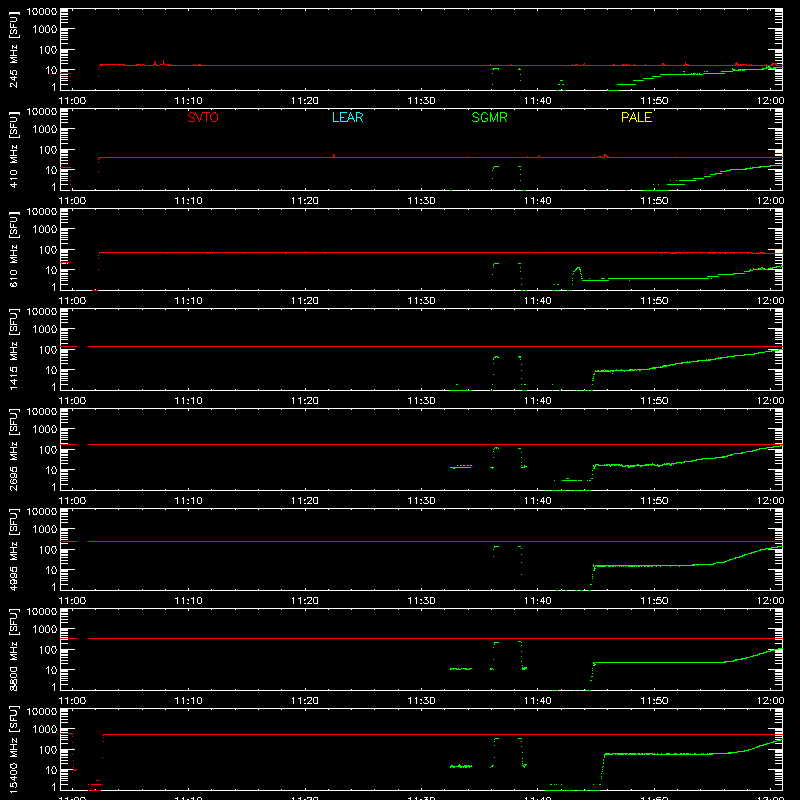Click the green SGMR station label
Viewport: 800px width, 800px height.
click(489, 117)
